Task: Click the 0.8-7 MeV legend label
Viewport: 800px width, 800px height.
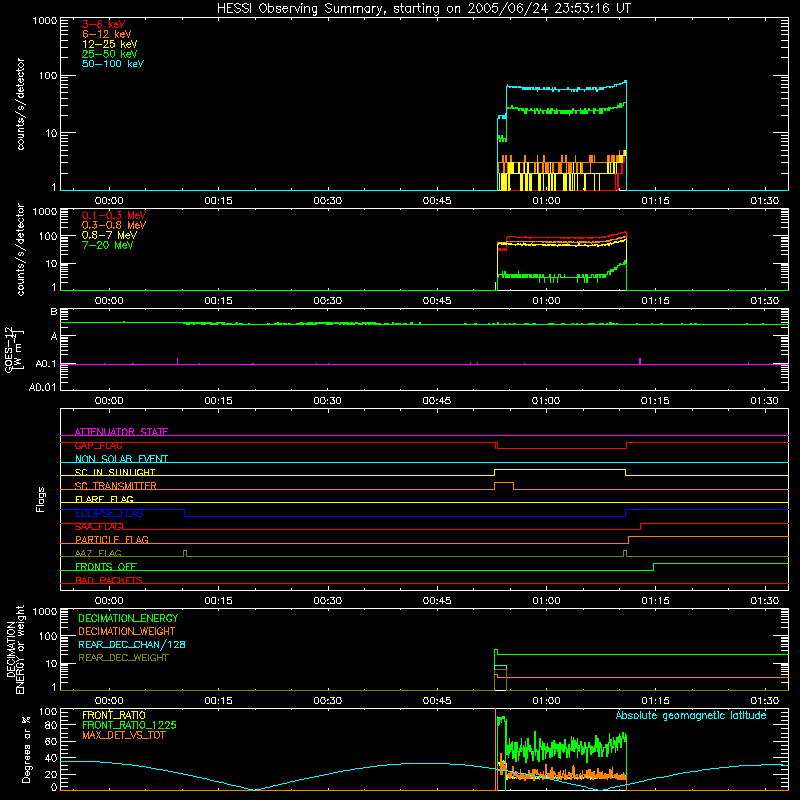Action: point(109,235)
